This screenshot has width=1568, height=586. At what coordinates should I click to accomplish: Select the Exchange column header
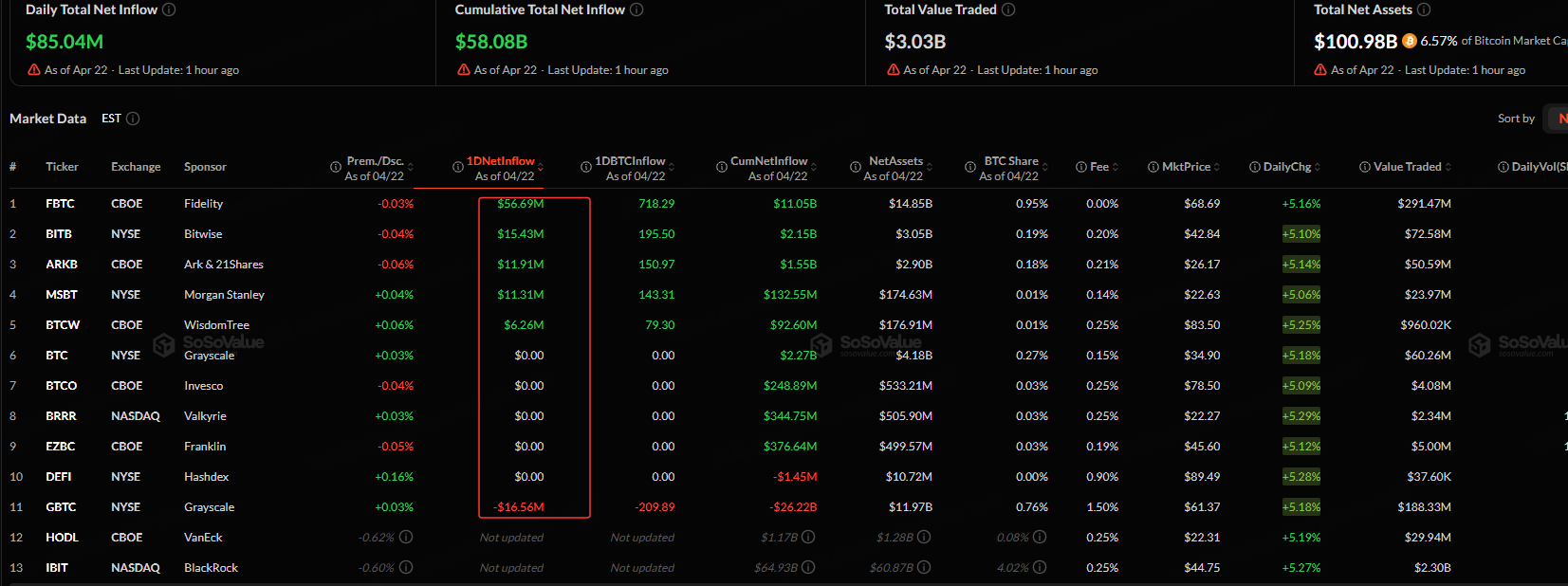pos(136,167)
